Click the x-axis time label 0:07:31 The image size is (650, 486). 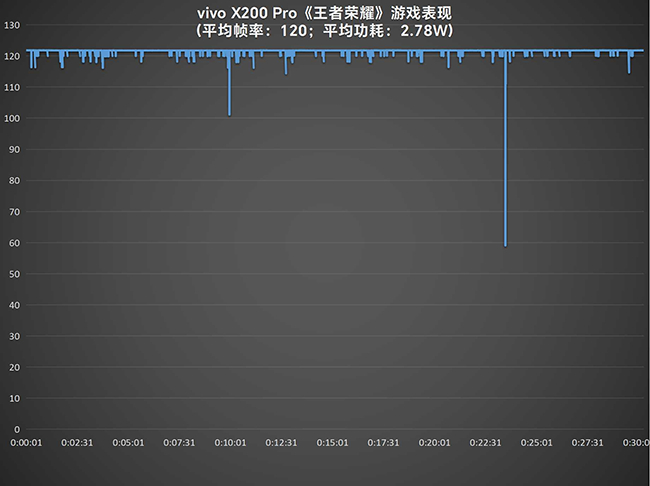click(x=179, y=443)
